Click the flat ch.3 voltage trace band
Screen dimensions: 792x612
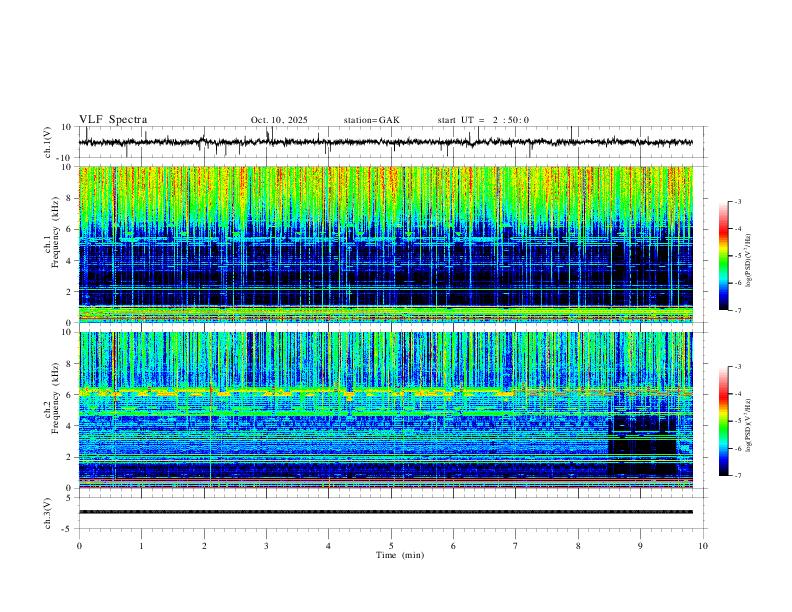click(385, 512)
